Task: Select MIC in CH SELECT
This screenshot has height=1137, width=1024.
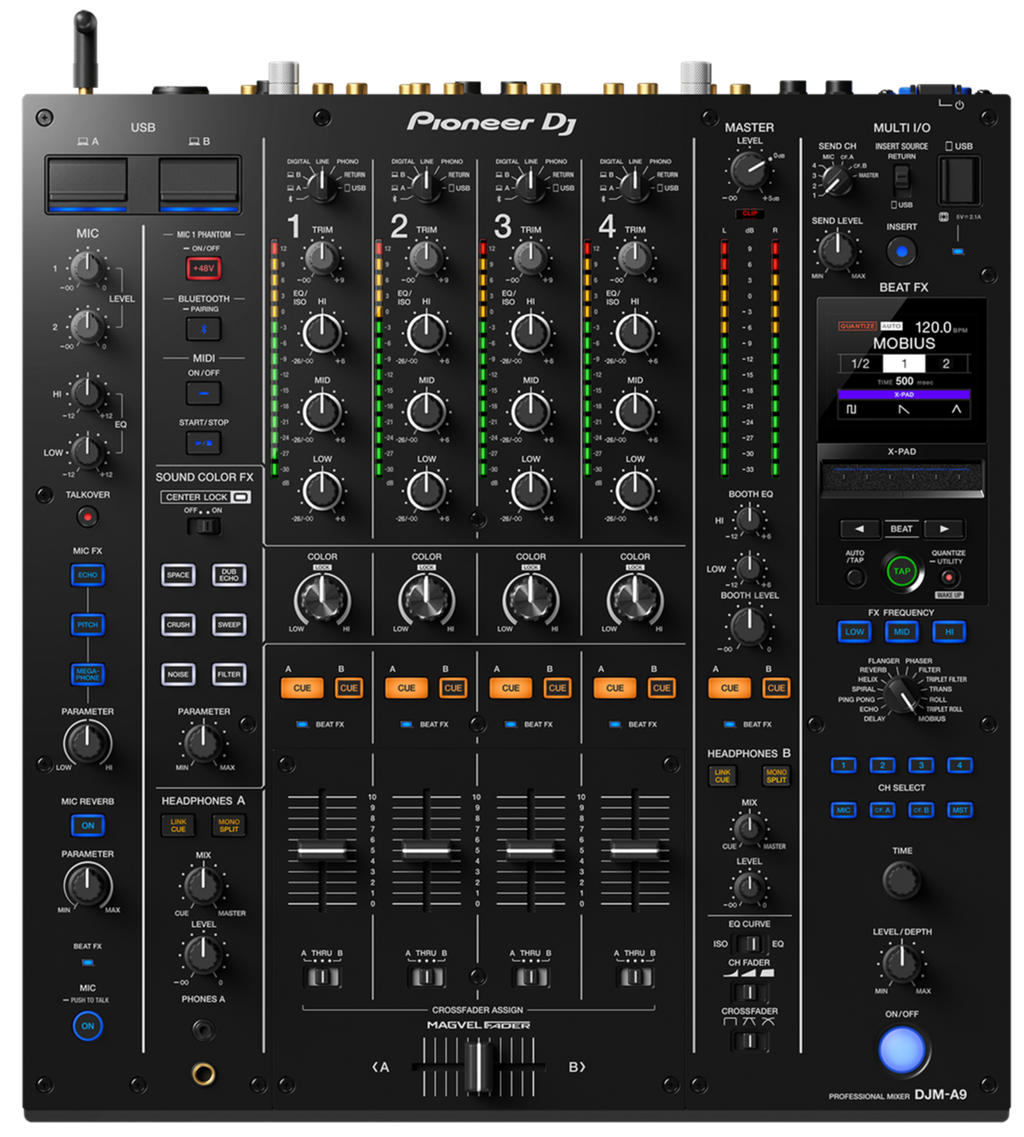Action: tap(843, 810)
